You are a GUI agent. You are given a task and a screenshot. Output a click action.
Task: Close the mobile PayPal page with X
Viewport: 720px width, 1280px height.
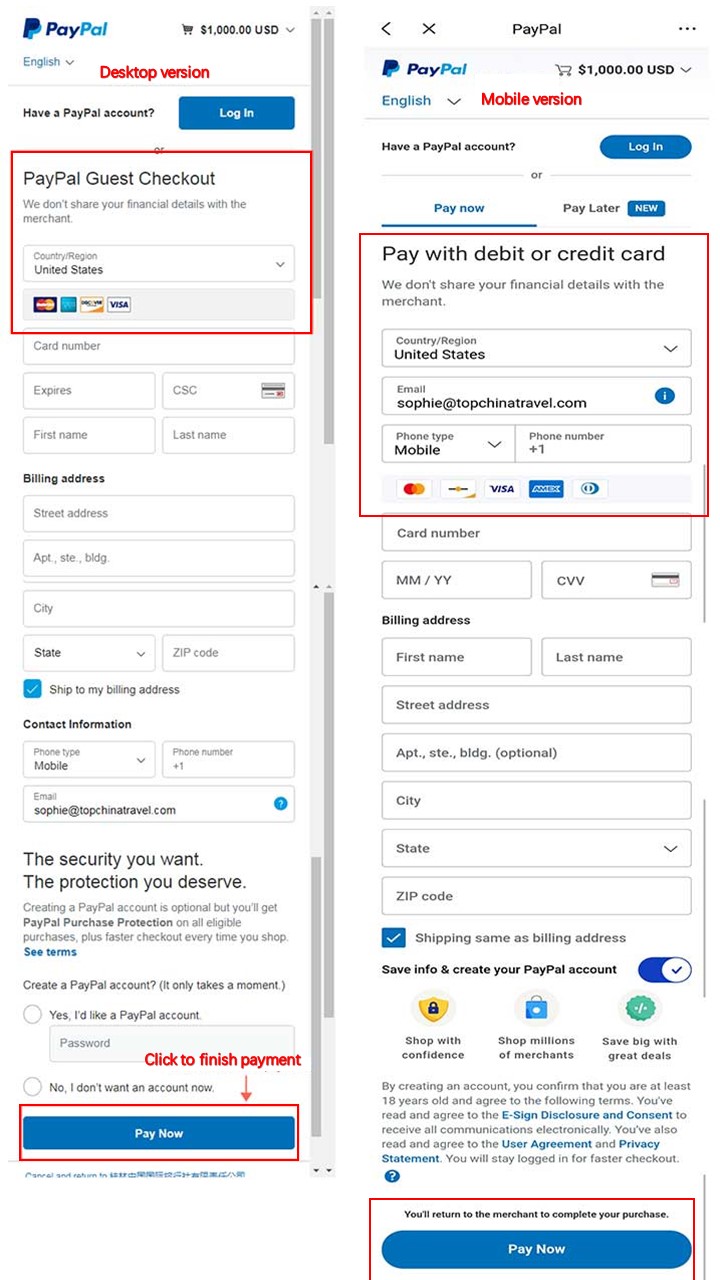click(429, 29)
